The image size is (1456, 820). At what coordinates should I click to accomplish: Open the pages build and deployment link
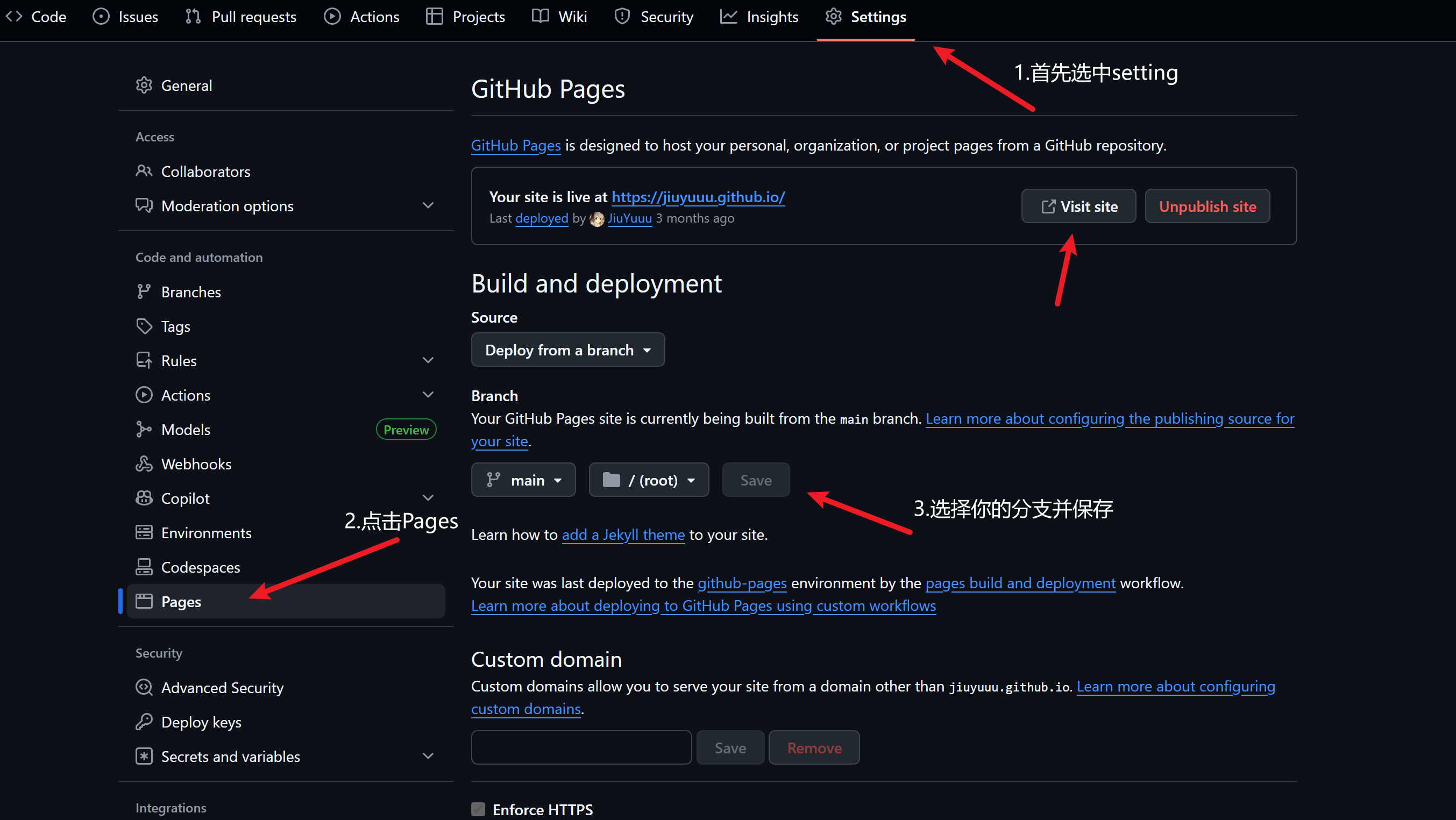[1020, 583]
